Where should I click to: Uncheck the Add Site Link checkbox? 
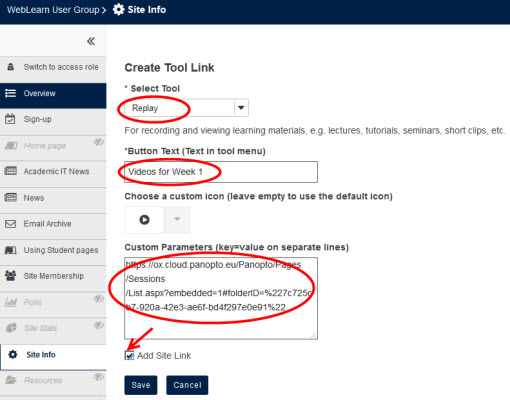[129, 356]
